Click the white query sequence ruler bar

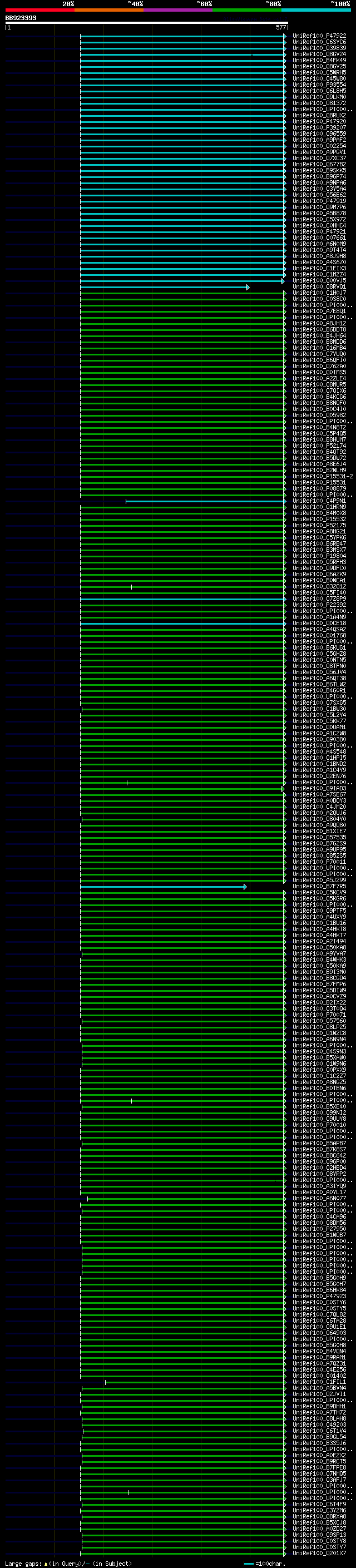(x=146, y=22)
